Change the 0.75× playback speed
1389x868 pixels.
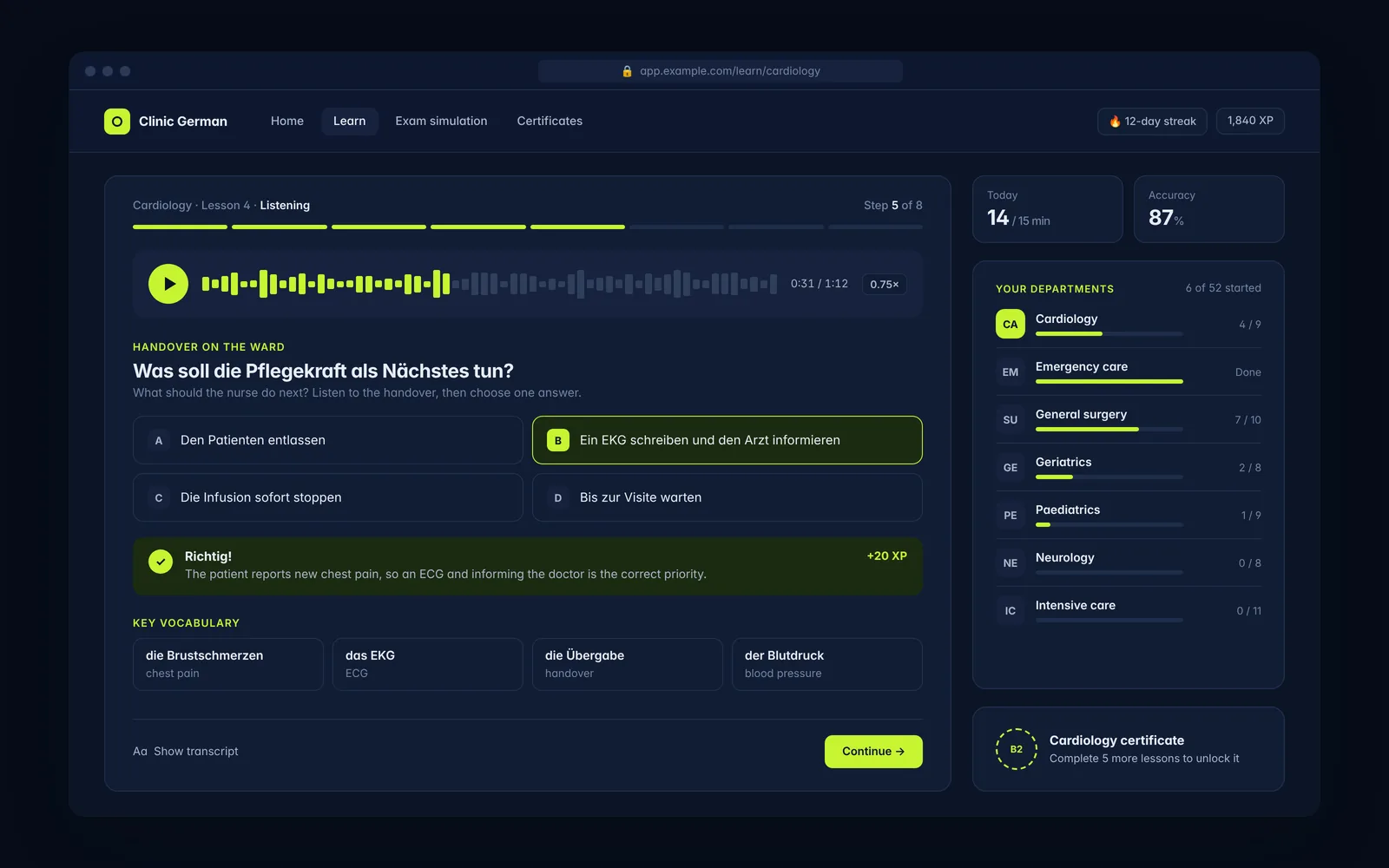[x=885, y=284]
